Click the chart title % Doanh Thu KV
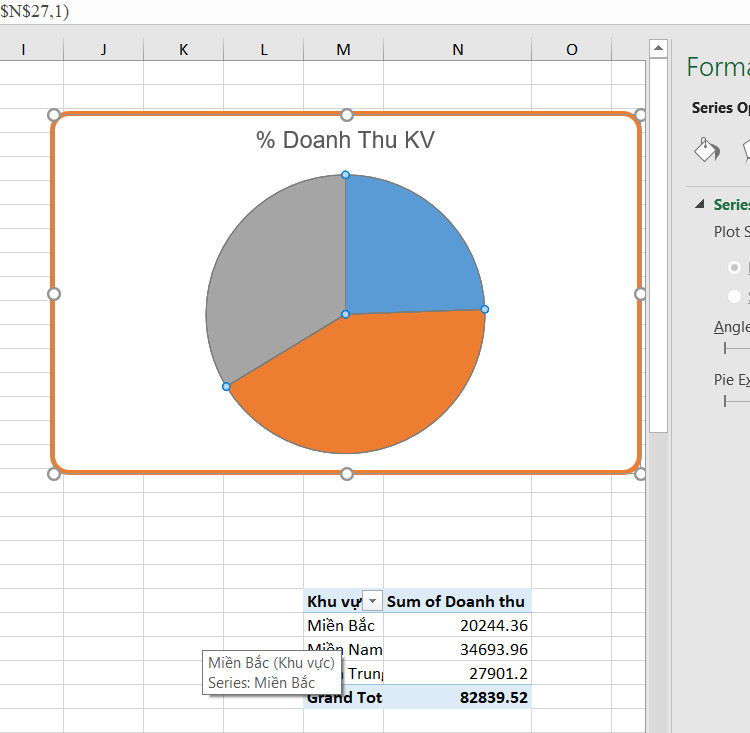Screen dimensions: 750x733 (x=345, y=140)
